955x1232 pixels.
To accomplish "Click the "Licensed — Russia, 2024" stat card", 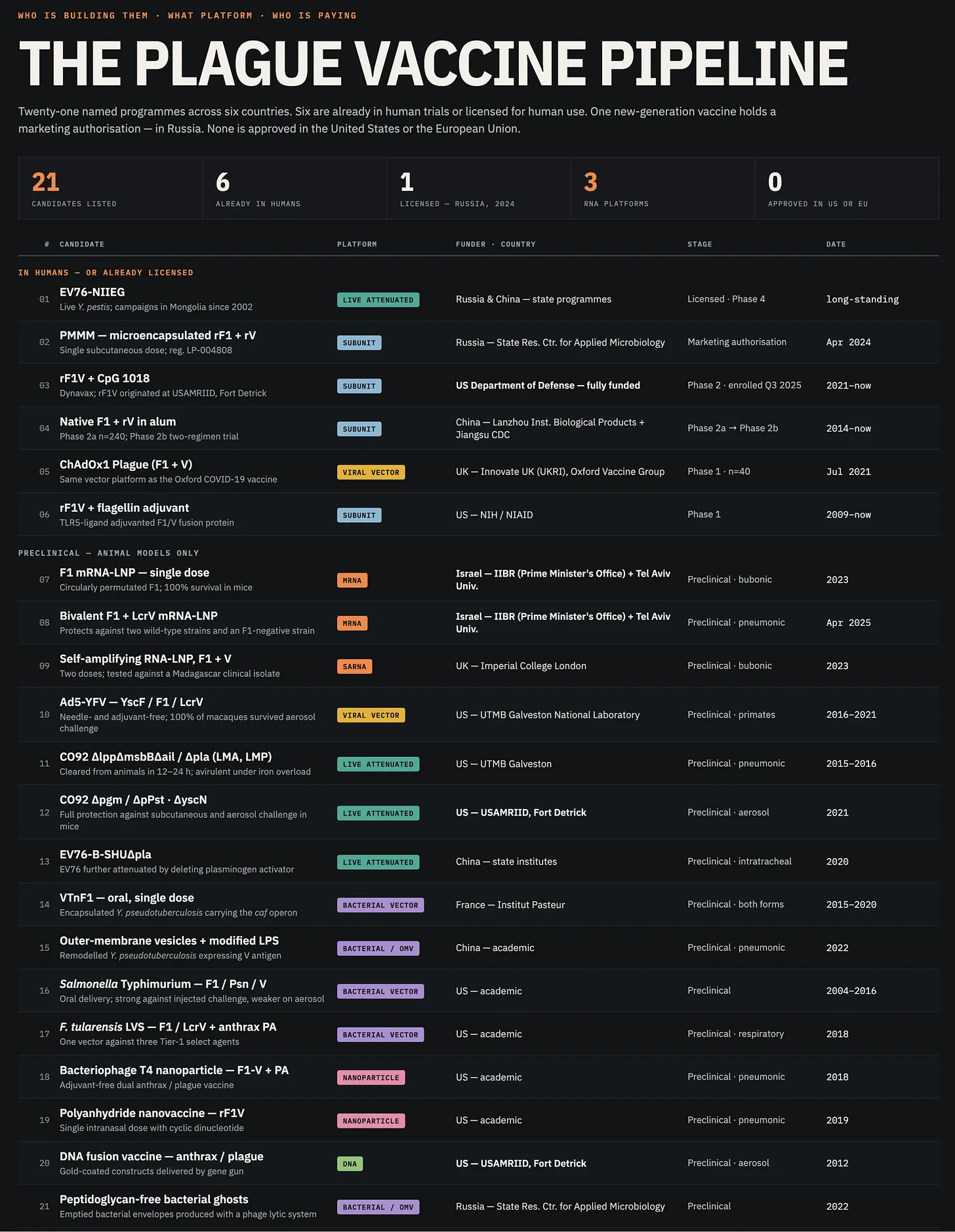I will coord(479,188).
